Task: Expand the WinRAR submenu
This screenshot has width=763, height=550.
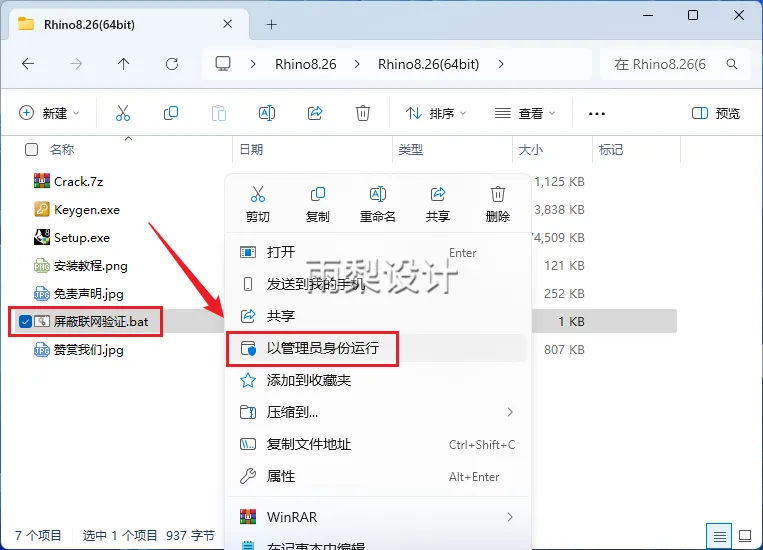Action: [510, 517]
